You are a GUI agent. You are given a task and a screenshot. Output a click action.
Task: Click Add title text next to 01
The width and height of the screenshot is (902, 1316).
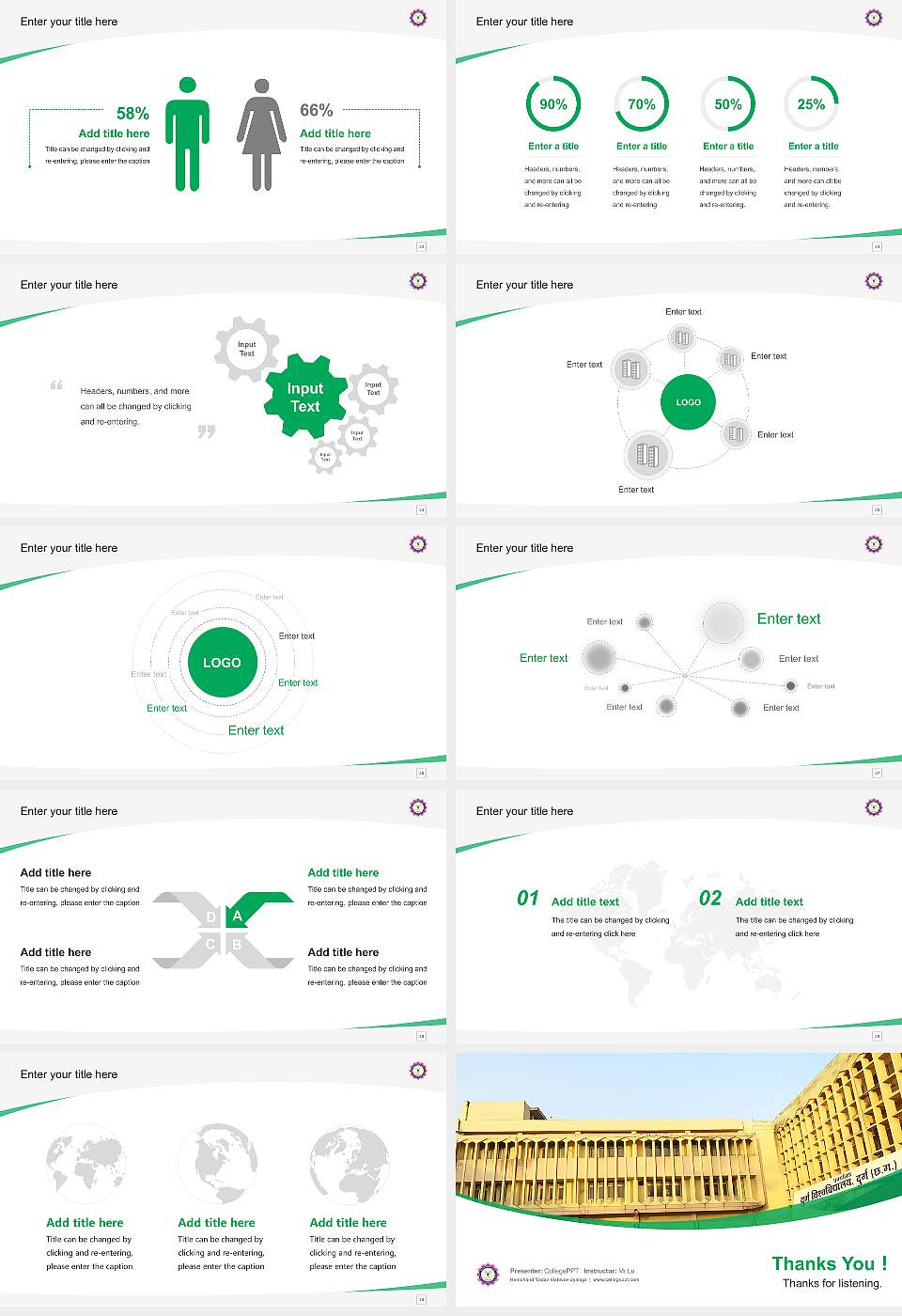pyautogui.click(x=585, y=901)
